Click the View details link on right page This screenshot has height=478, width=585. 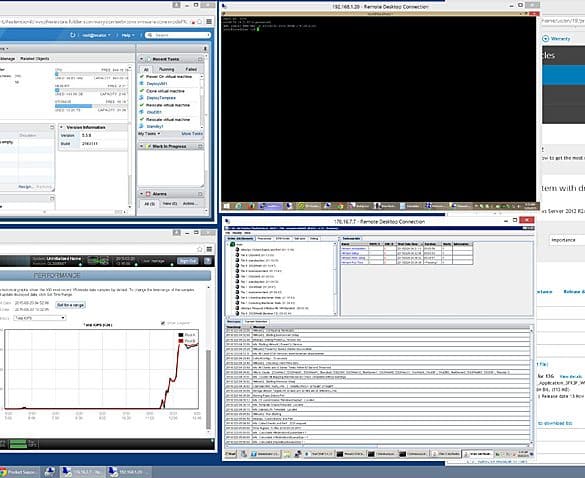click(570, 377)
